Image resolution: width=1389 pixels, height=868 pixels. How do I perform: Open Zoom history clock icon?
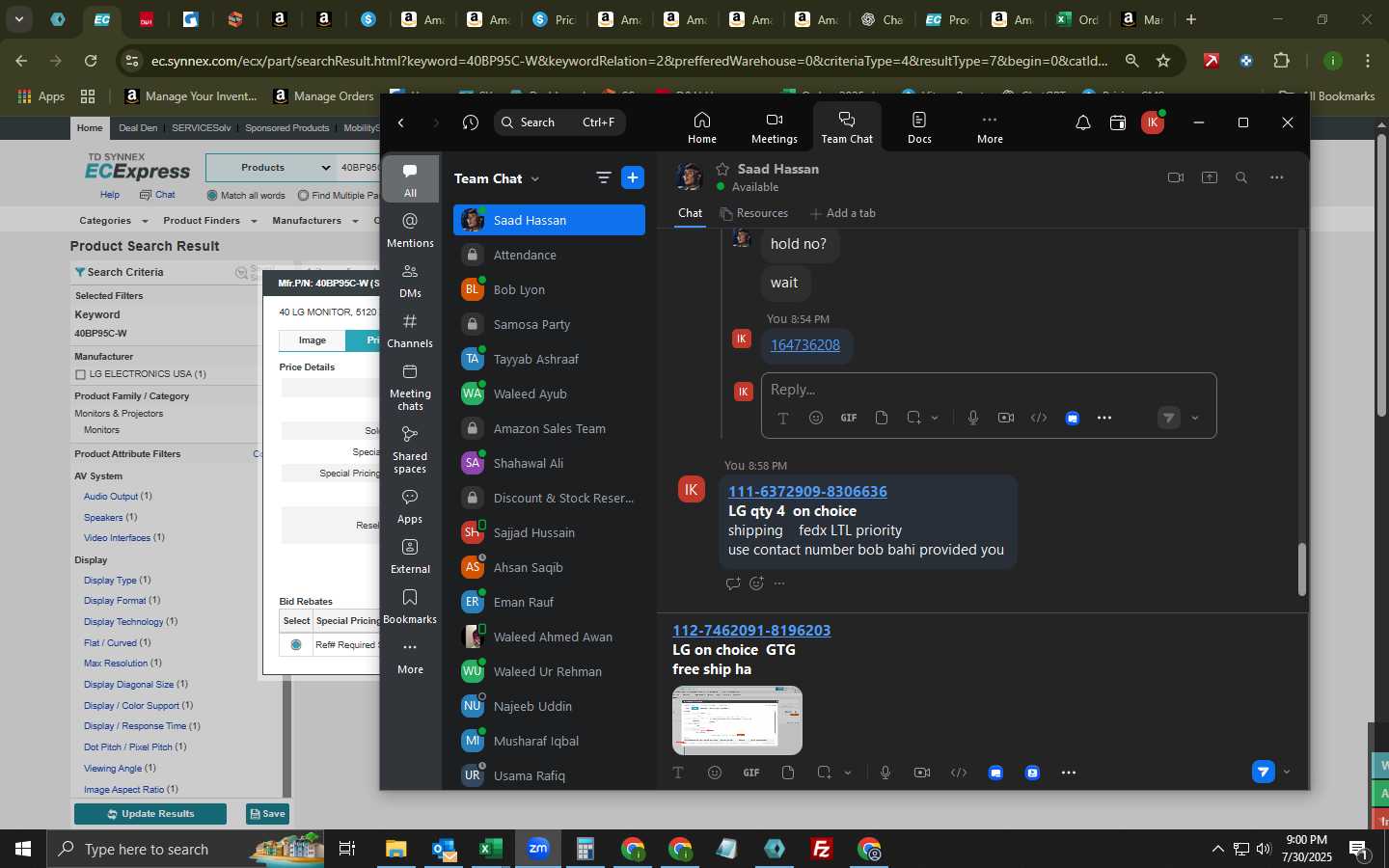[470, 122]
